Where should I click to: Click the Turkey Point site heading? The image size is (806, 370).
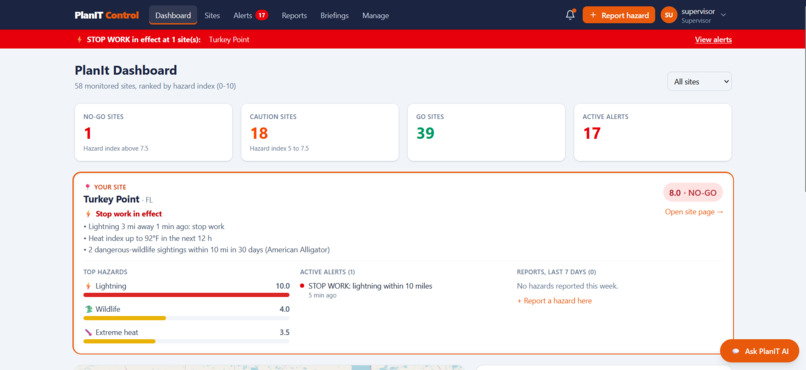[x=111, y=199]
